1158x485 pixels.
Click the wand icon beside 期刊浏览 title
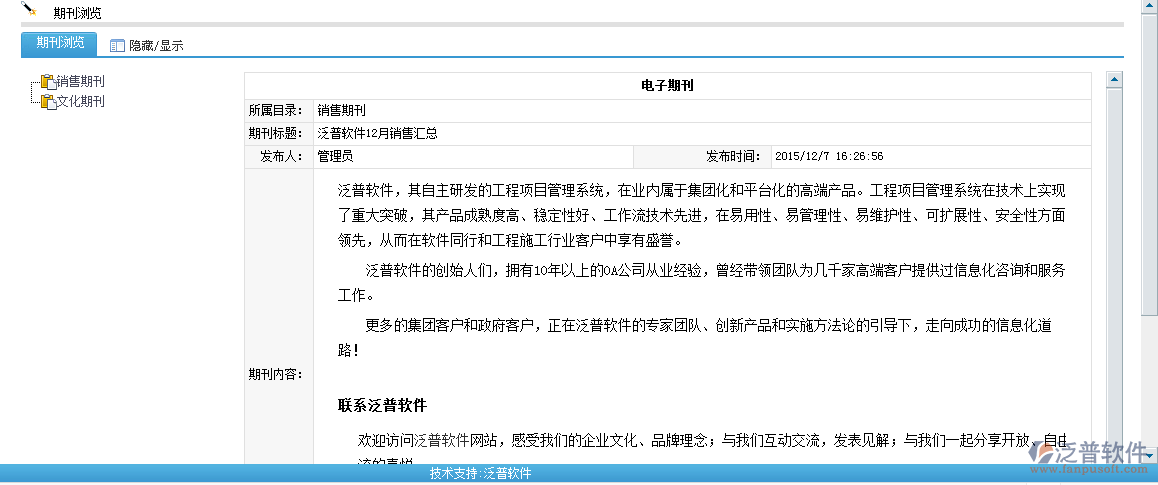pos(29,9)
